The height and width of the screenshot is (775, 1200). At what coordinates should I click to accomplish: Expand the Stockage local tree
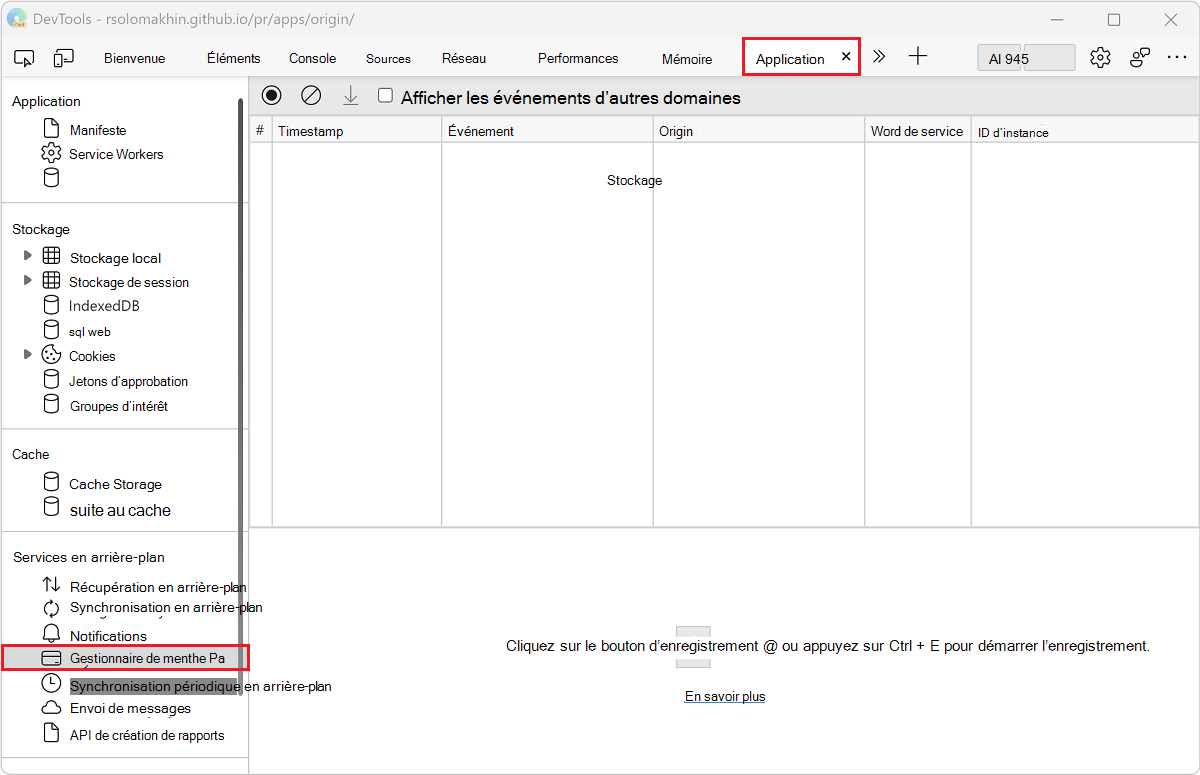click(x=26, y=256)
